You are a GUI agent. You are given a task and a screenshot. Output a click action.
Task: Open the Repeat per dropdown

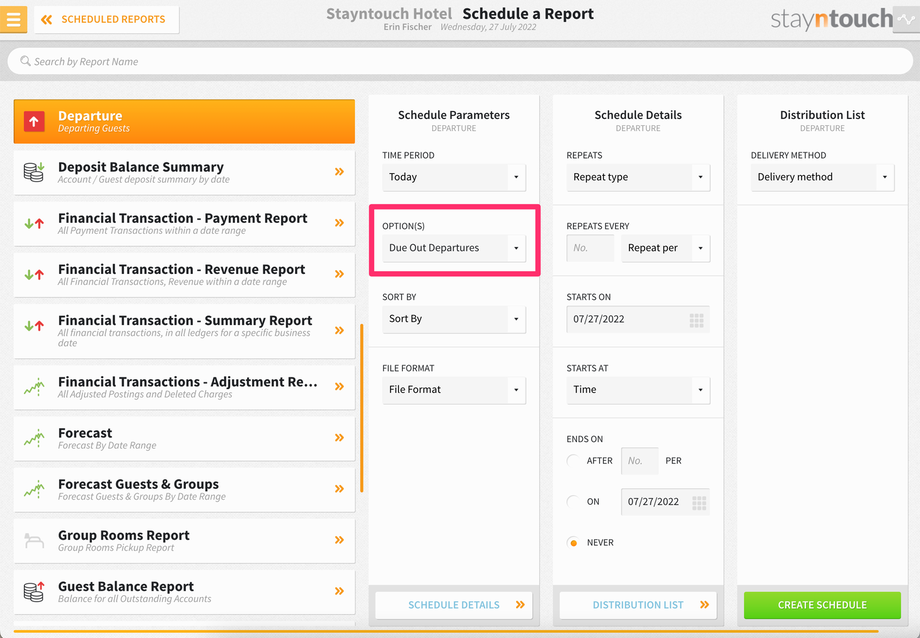click(665, 248)
